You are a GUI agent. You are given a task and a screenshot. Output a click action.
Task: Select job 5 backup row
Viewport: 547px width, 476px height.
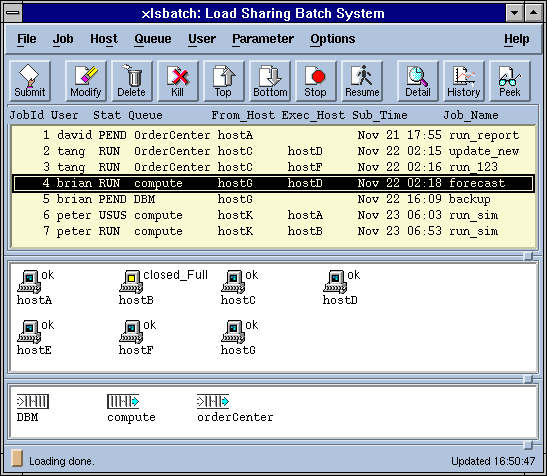coord(273,199)
